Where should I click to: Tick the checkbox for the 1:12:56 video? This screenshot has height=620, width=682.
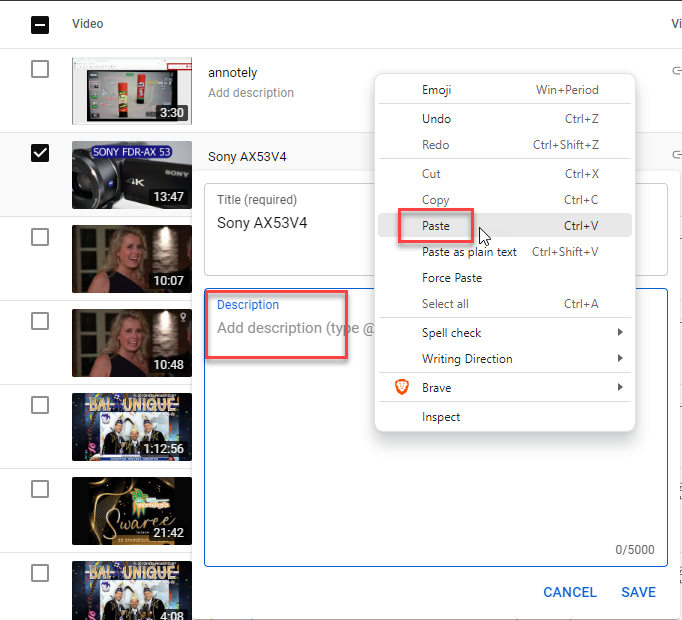tap(40, 405)
